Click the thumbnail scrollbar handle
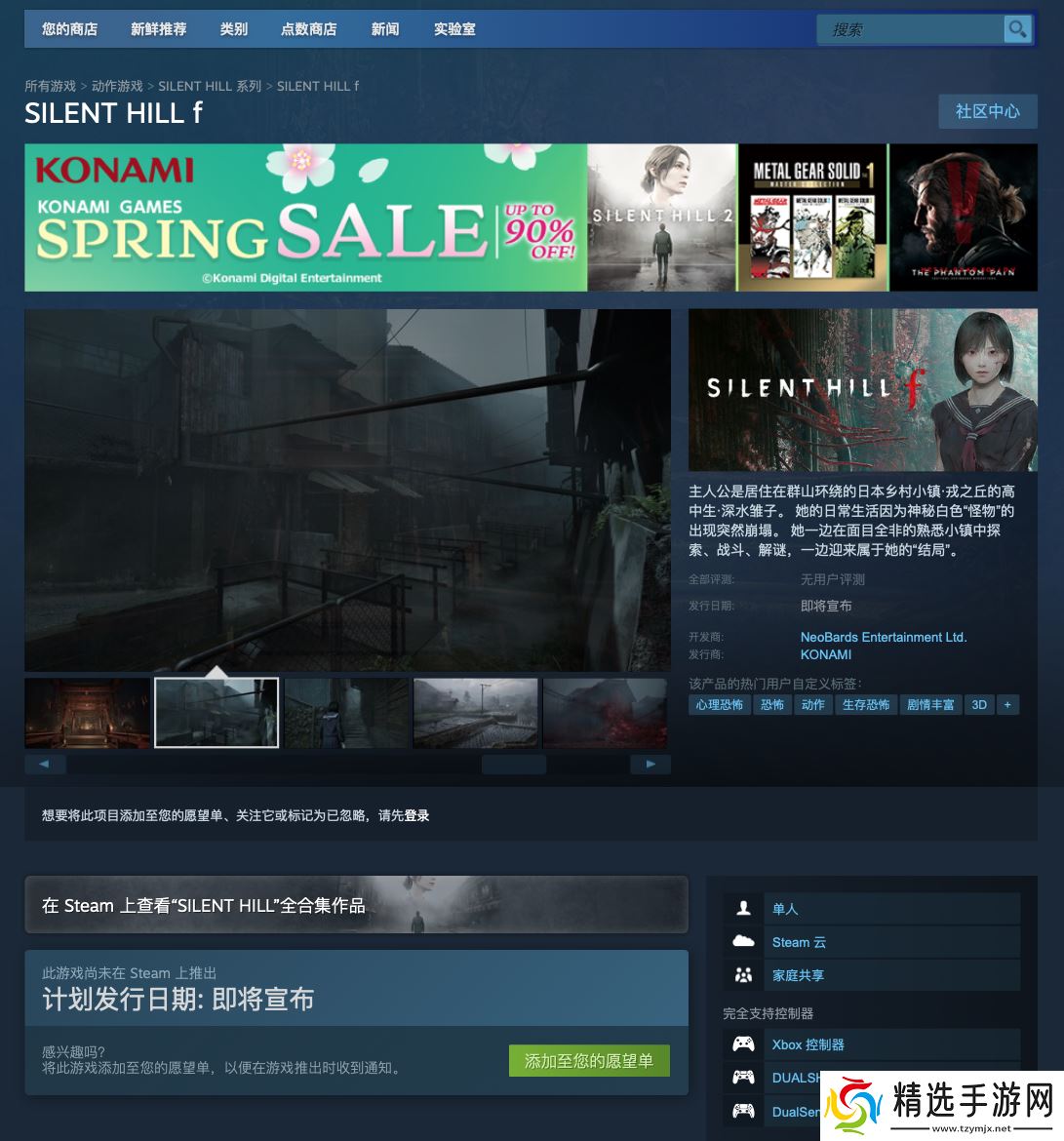This screenshot has height=1141, width=1064. 514,764
